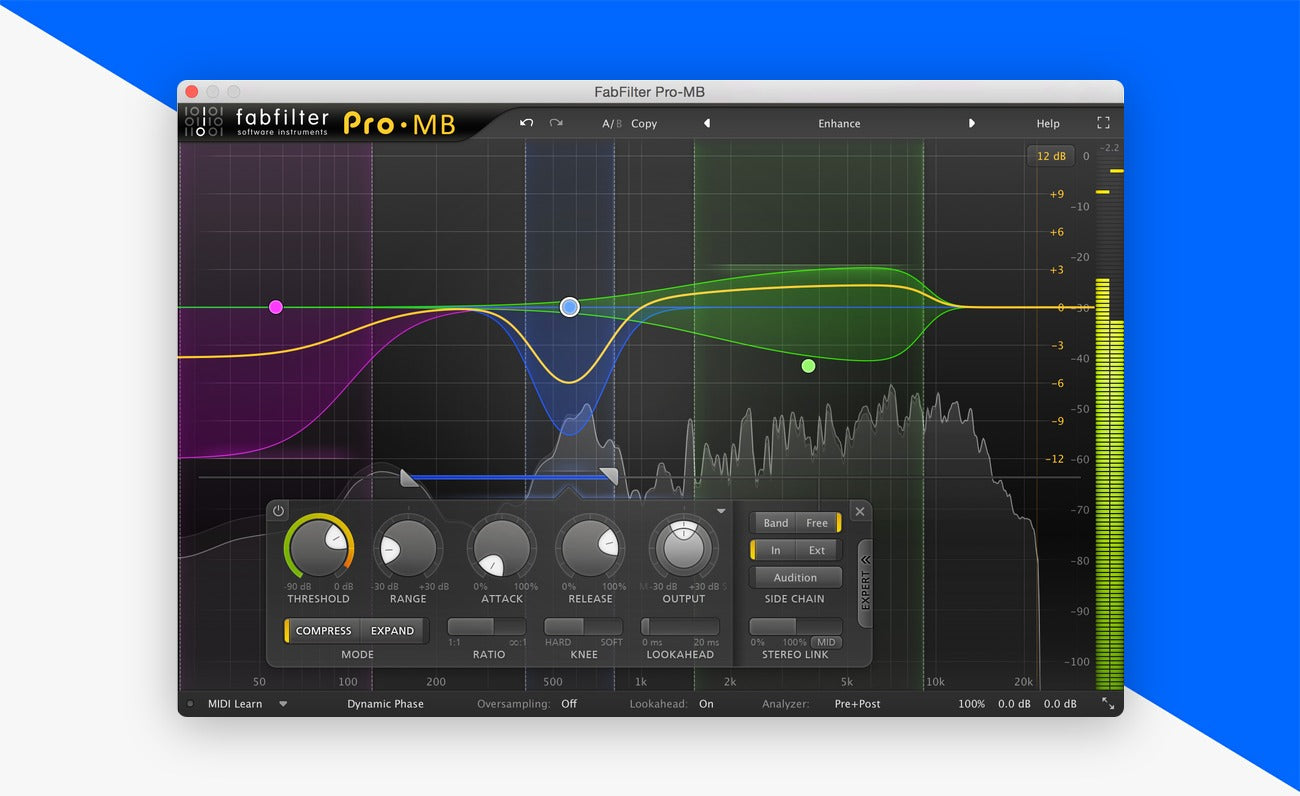Click the Attack knob
1300x796 pixels.
click(502, 549)
